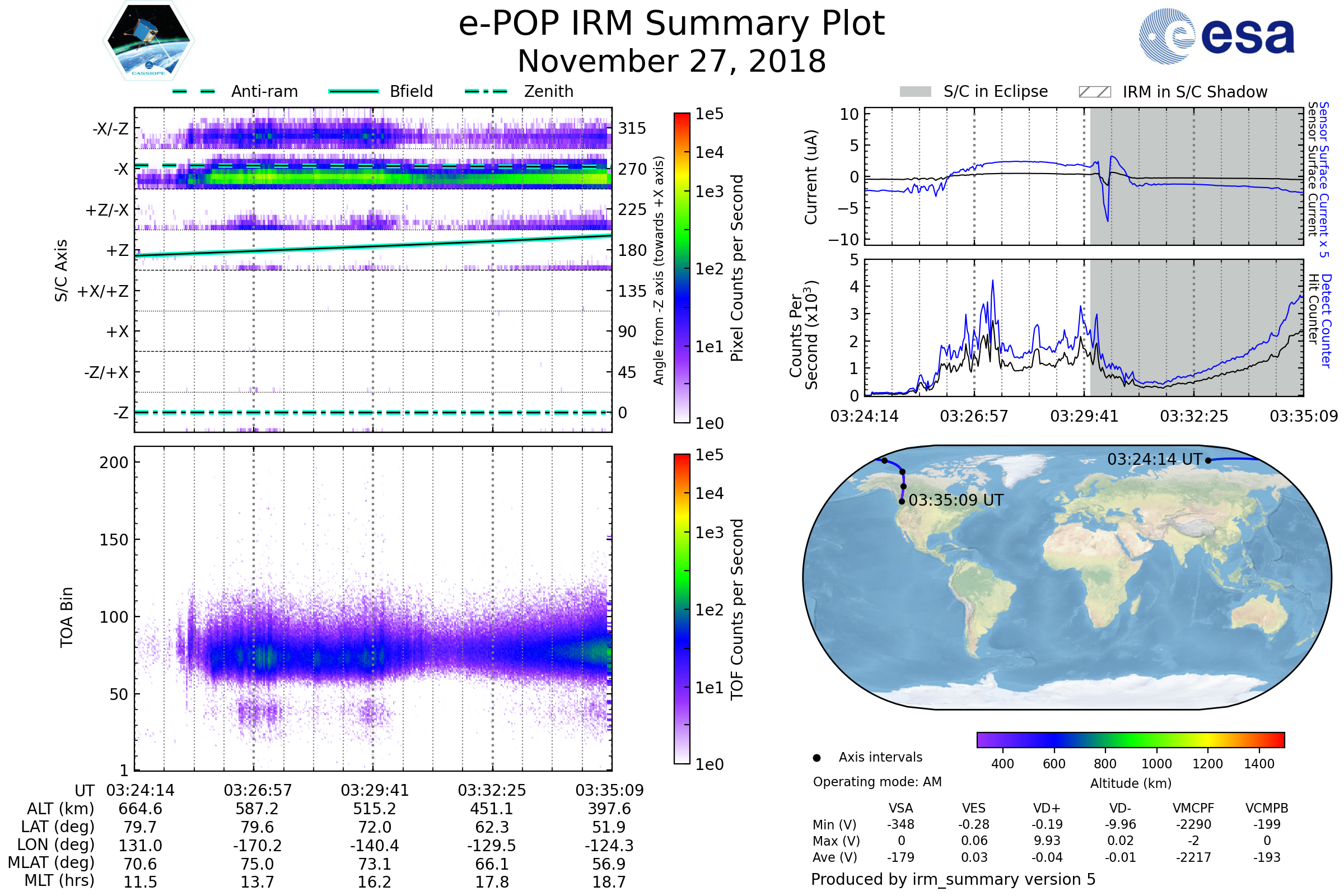The height and width of the screenshot is (896, 1344).
Task: Click the Pixel Counts per Second colorbar
Action: tap(682, 268)
